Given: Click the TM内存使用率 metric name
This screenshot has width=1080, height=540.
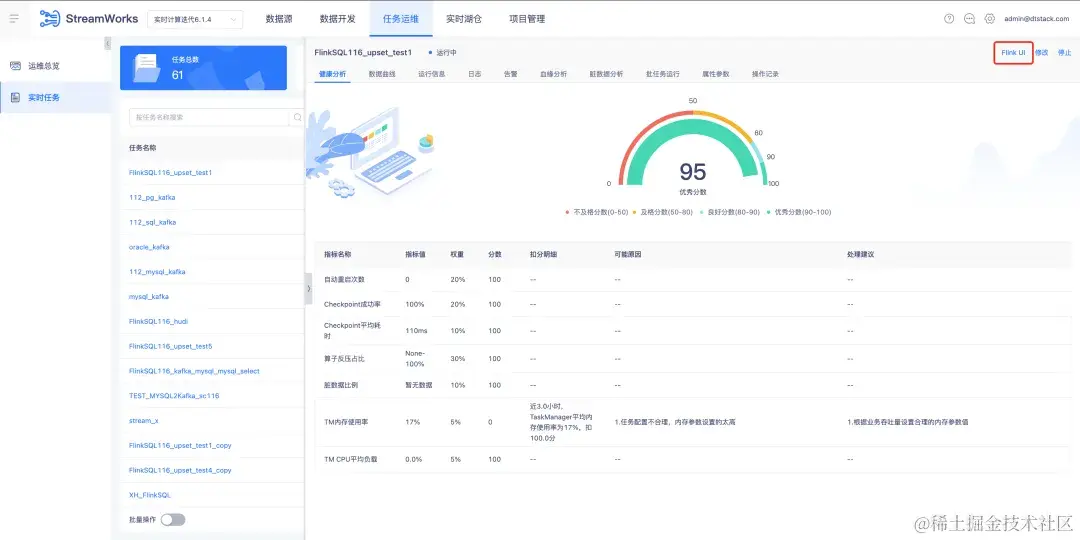Looking at the screenshot, I should point(346,422).
